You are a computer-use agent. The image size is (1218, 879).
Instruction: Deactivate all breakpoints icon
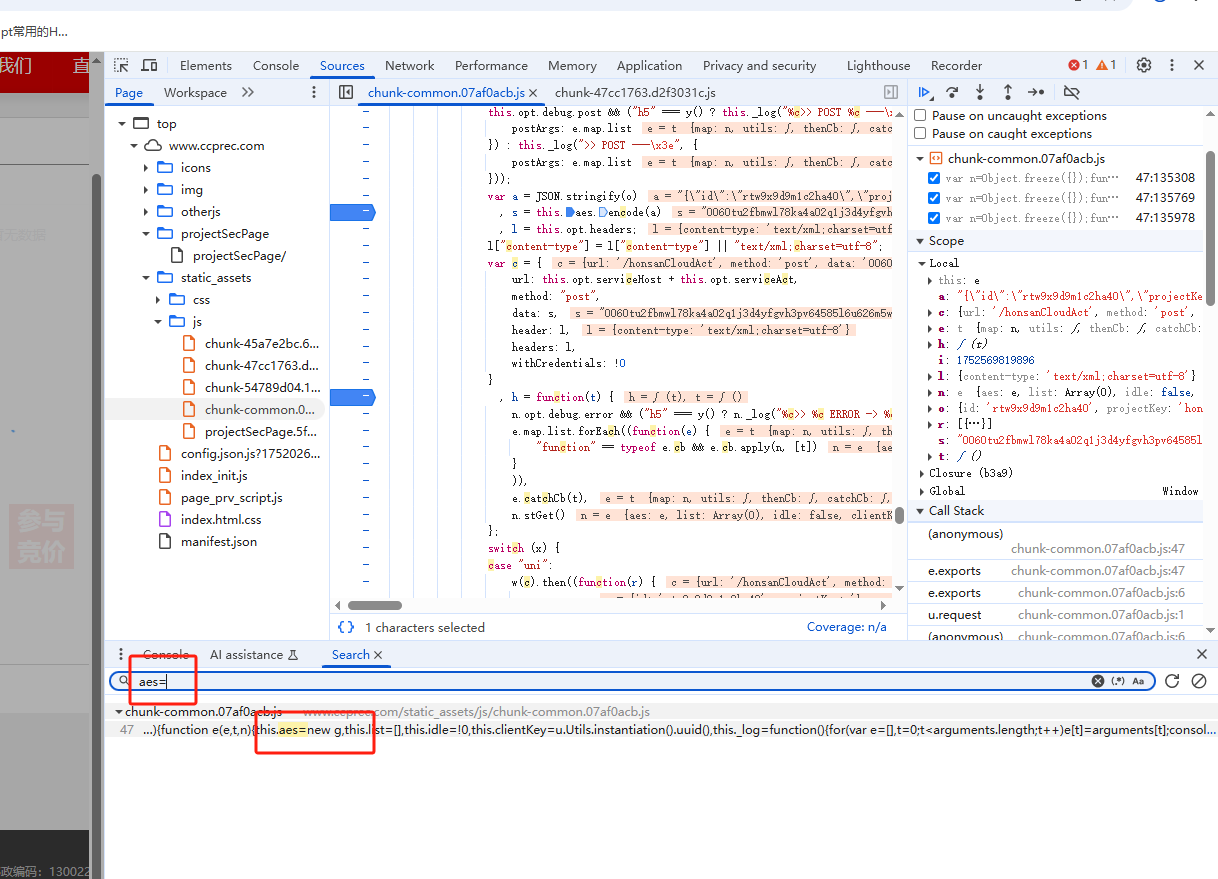pos(1071,92)
